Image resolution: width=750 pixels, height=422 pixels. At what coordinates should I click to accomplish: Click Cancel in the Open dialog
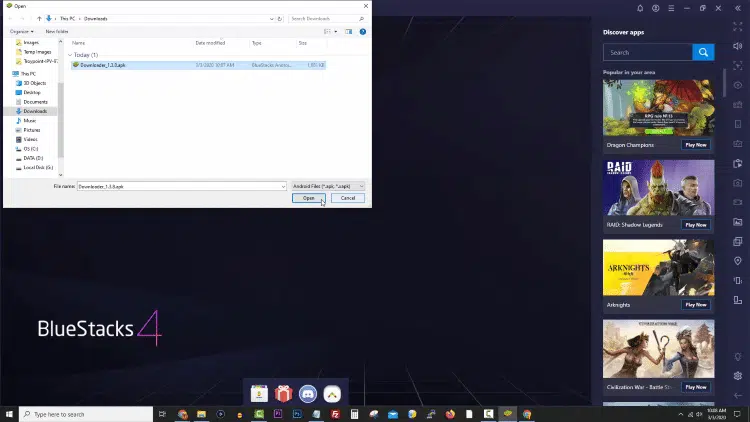click(348, 198)
